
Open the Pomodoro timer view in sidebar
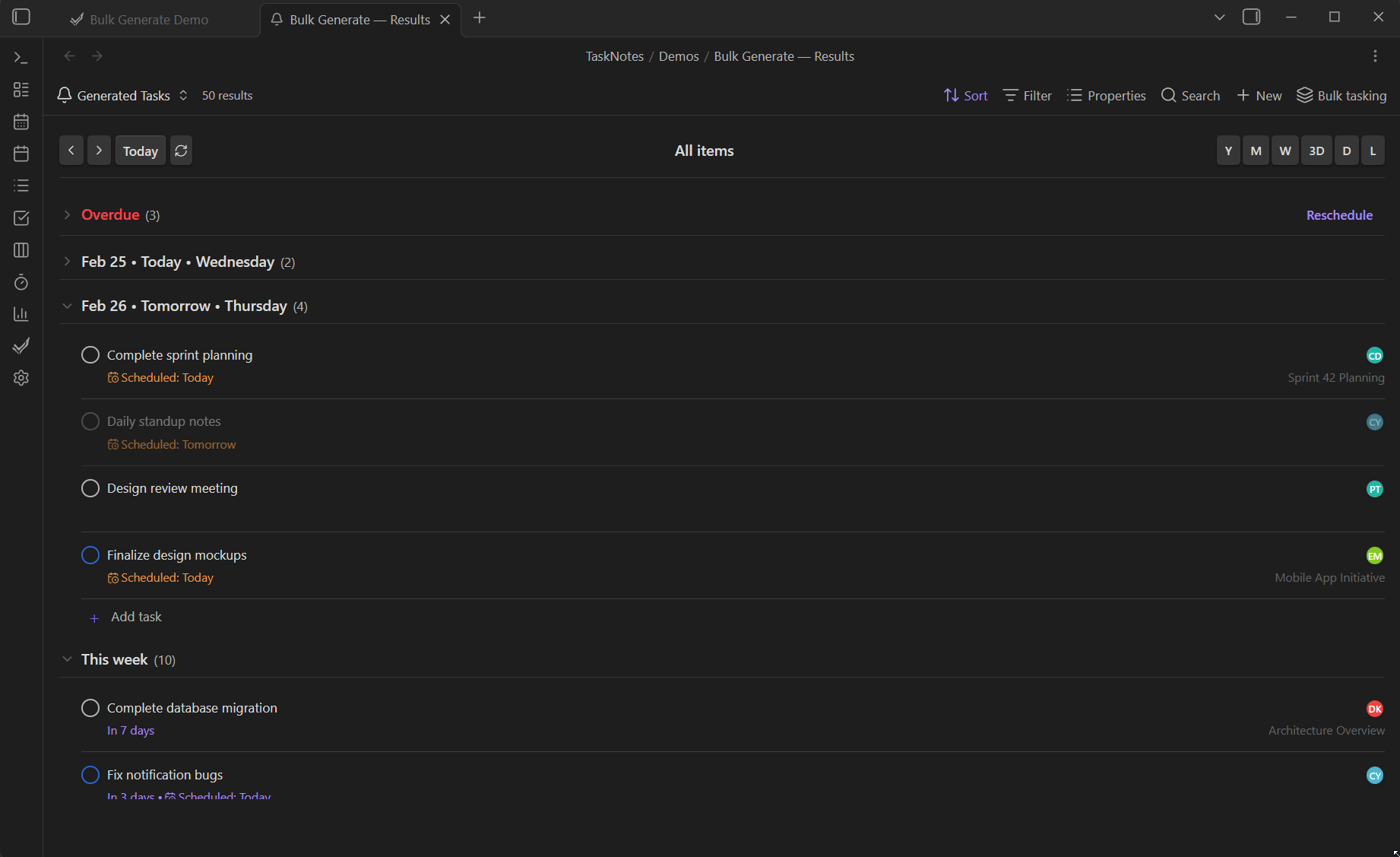click(21, 282)
